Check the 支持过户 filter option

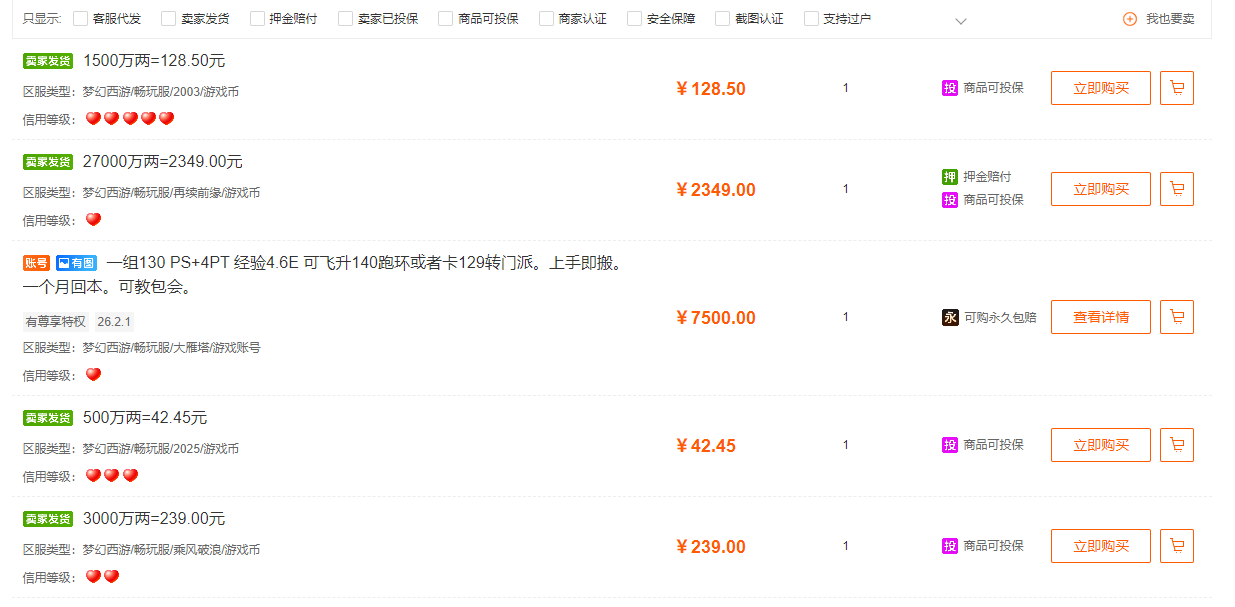(811, 17)
